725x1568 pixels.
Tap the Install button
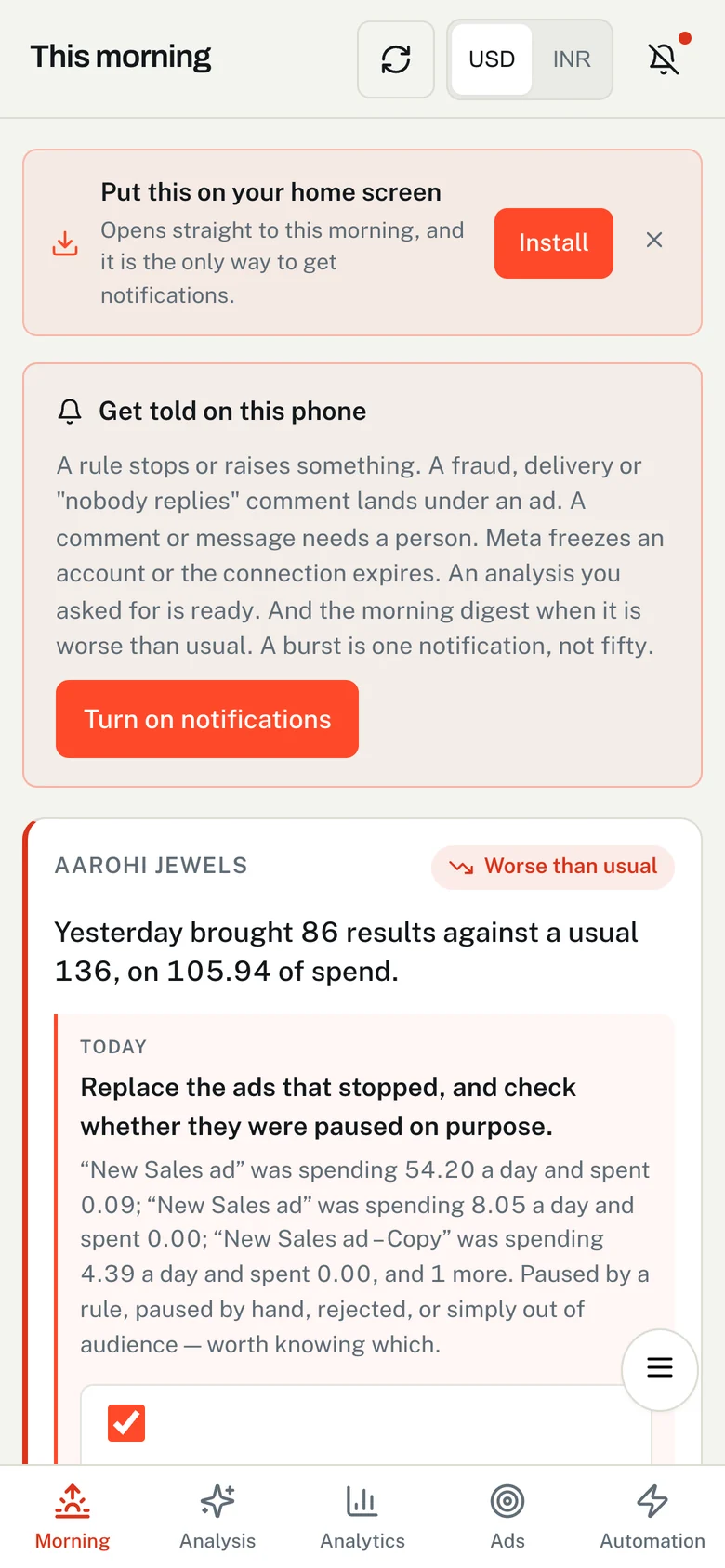pos(554,243)
